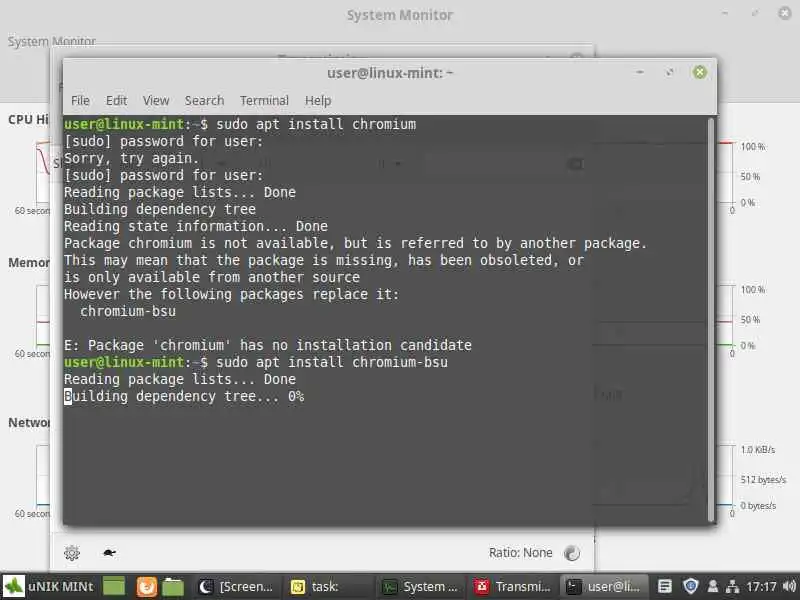Switch to Transmission in taskbar
800x600 pixels.
click(512, 587)
